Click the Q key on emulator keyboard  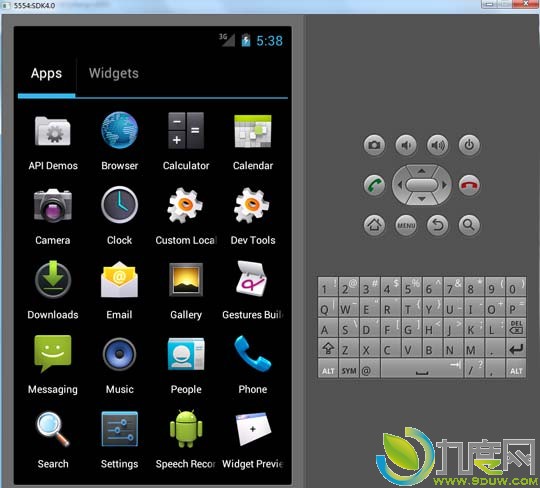point(328,308)
